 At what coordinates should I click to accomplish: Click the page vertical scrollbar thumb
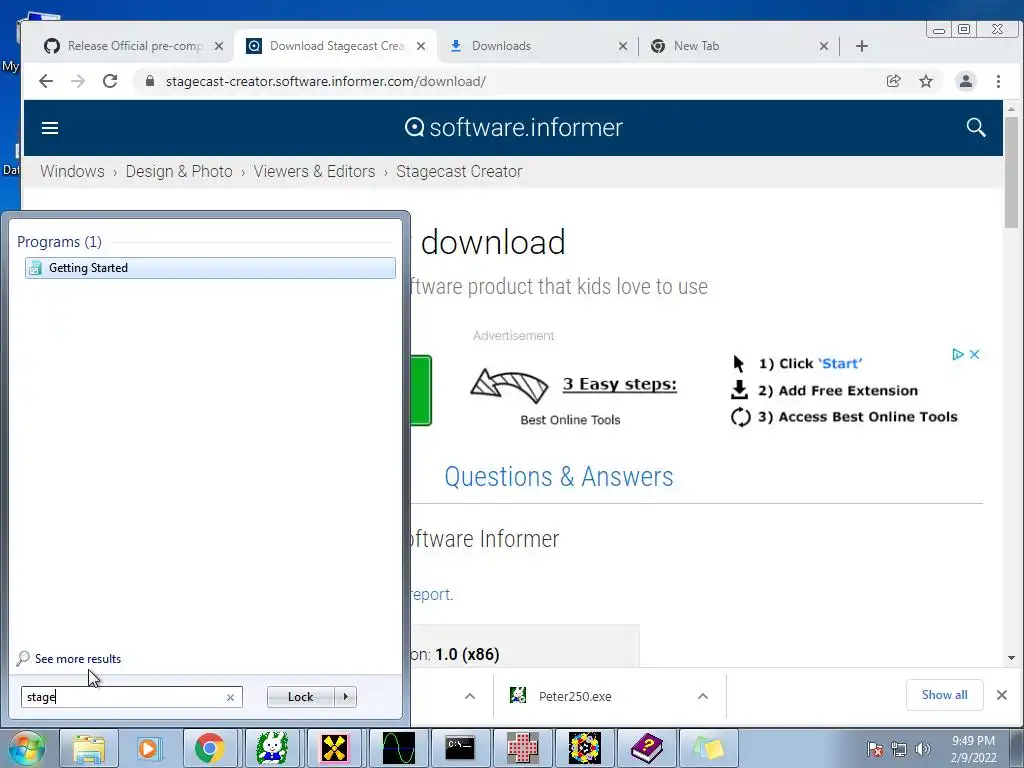(x=1011, y=173)
